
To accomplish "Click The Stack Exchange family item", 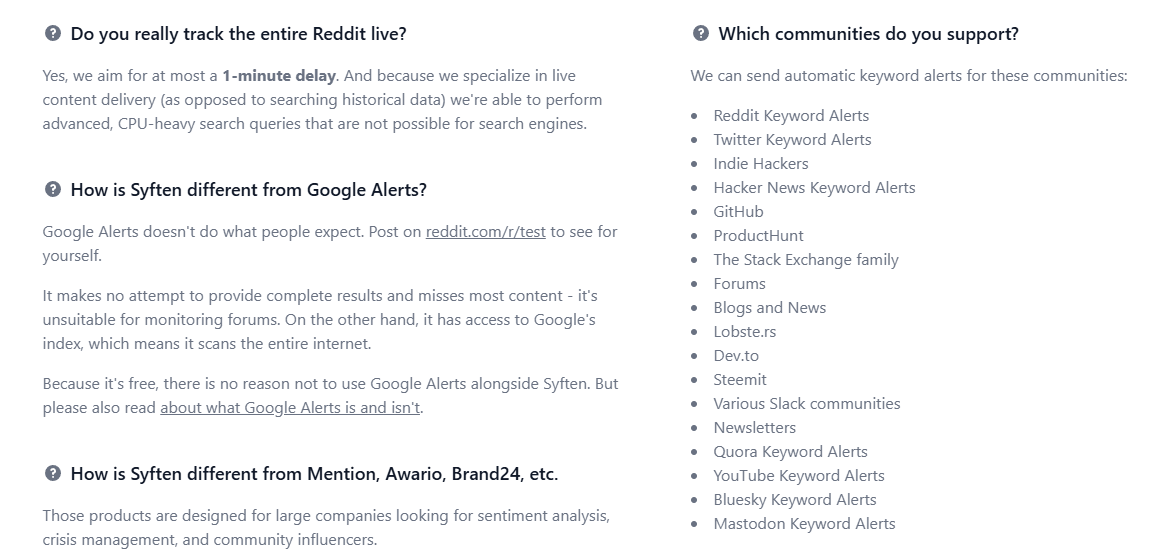I will (x=806, y=260).
